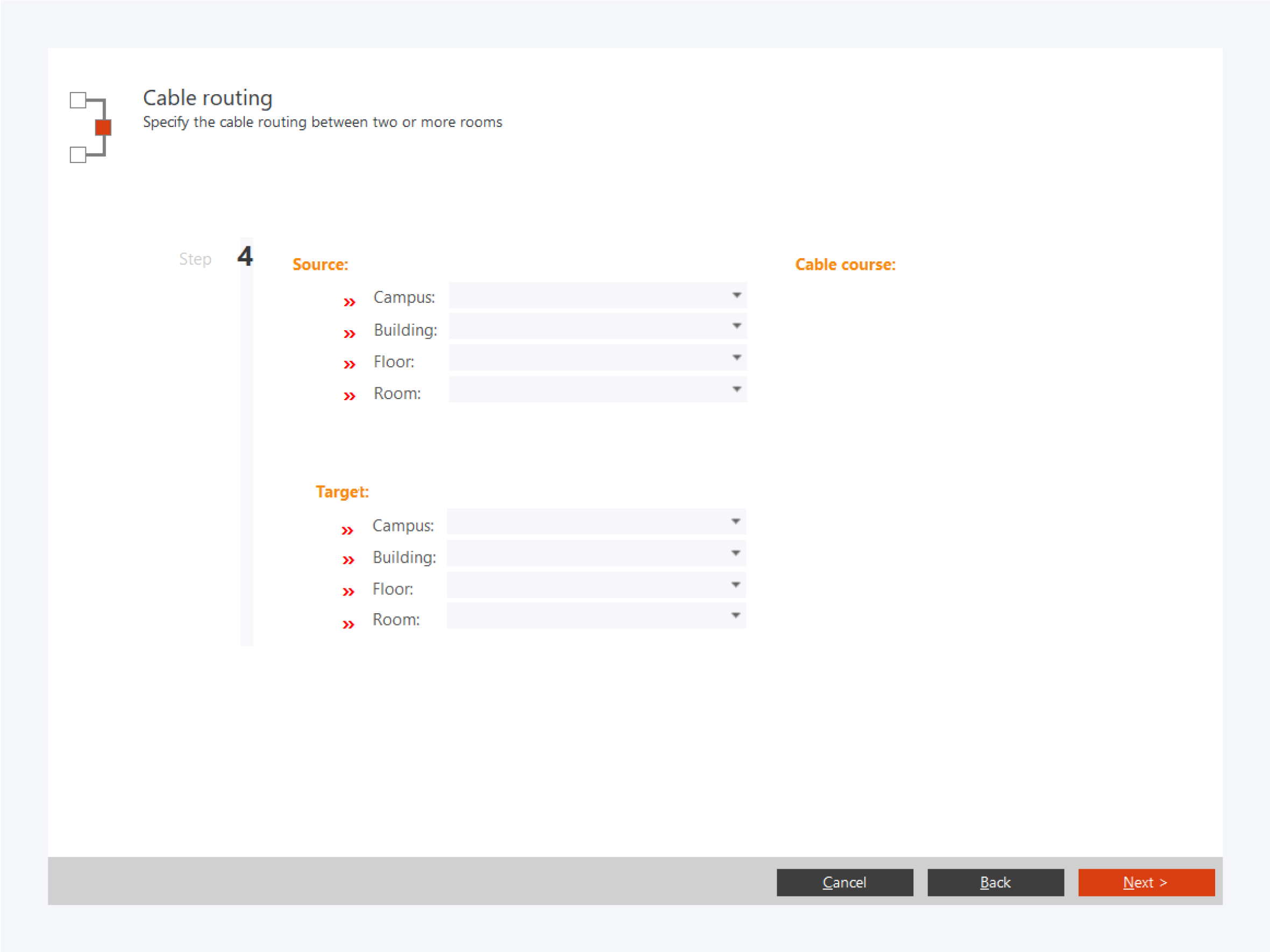Viewport: 1270px width, 952px height.
Task: Click red arrow marker beside Source Building
Action: tap(349, 333)
